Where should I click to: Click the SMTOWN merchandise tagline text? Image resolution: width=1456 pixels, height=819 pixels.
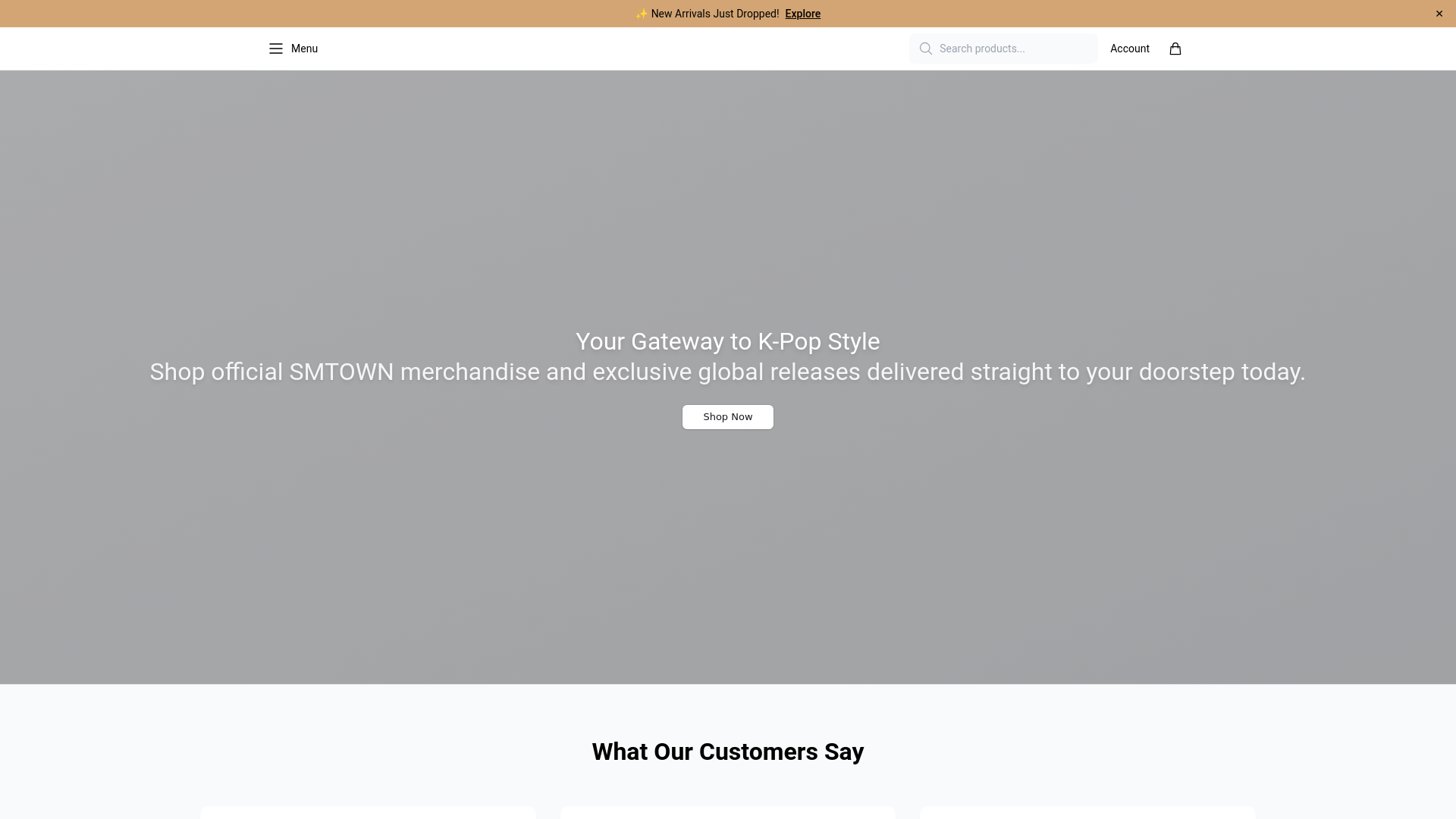pos(728,372)
